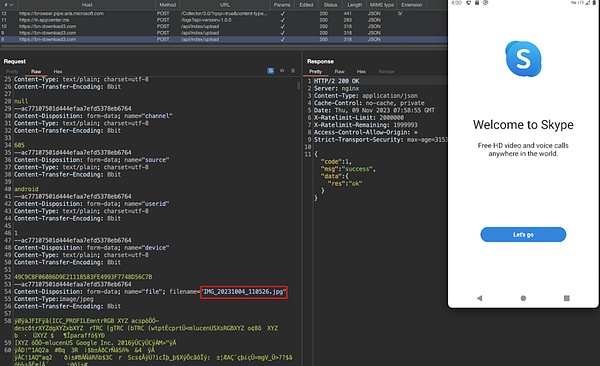Select Pretty tab in Request panel
The width and height of the screenshot is (600, 366).
point(12,72)
